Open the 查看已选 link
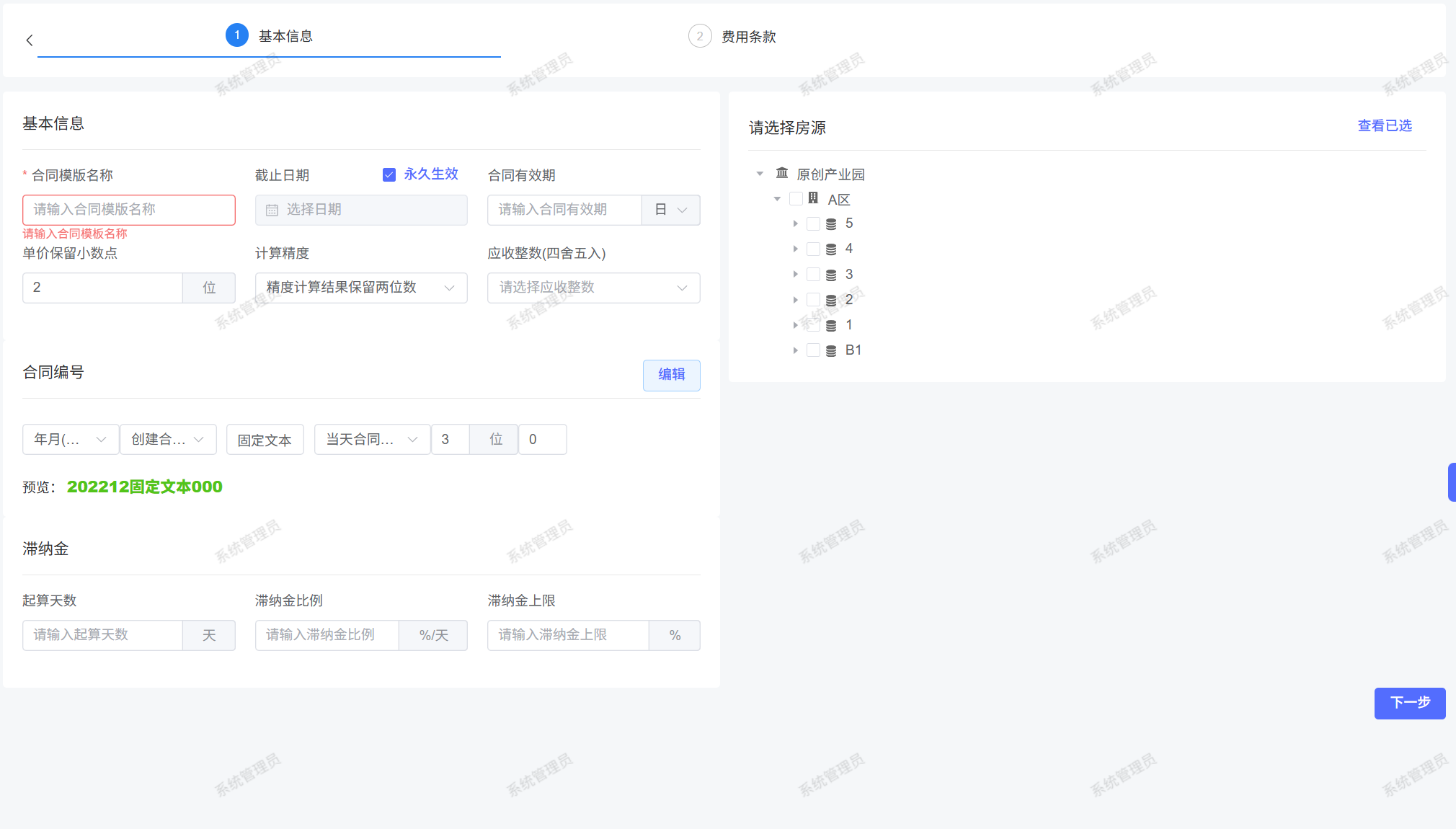This screenshot has width=1456, height=829. click(1384, 126)
